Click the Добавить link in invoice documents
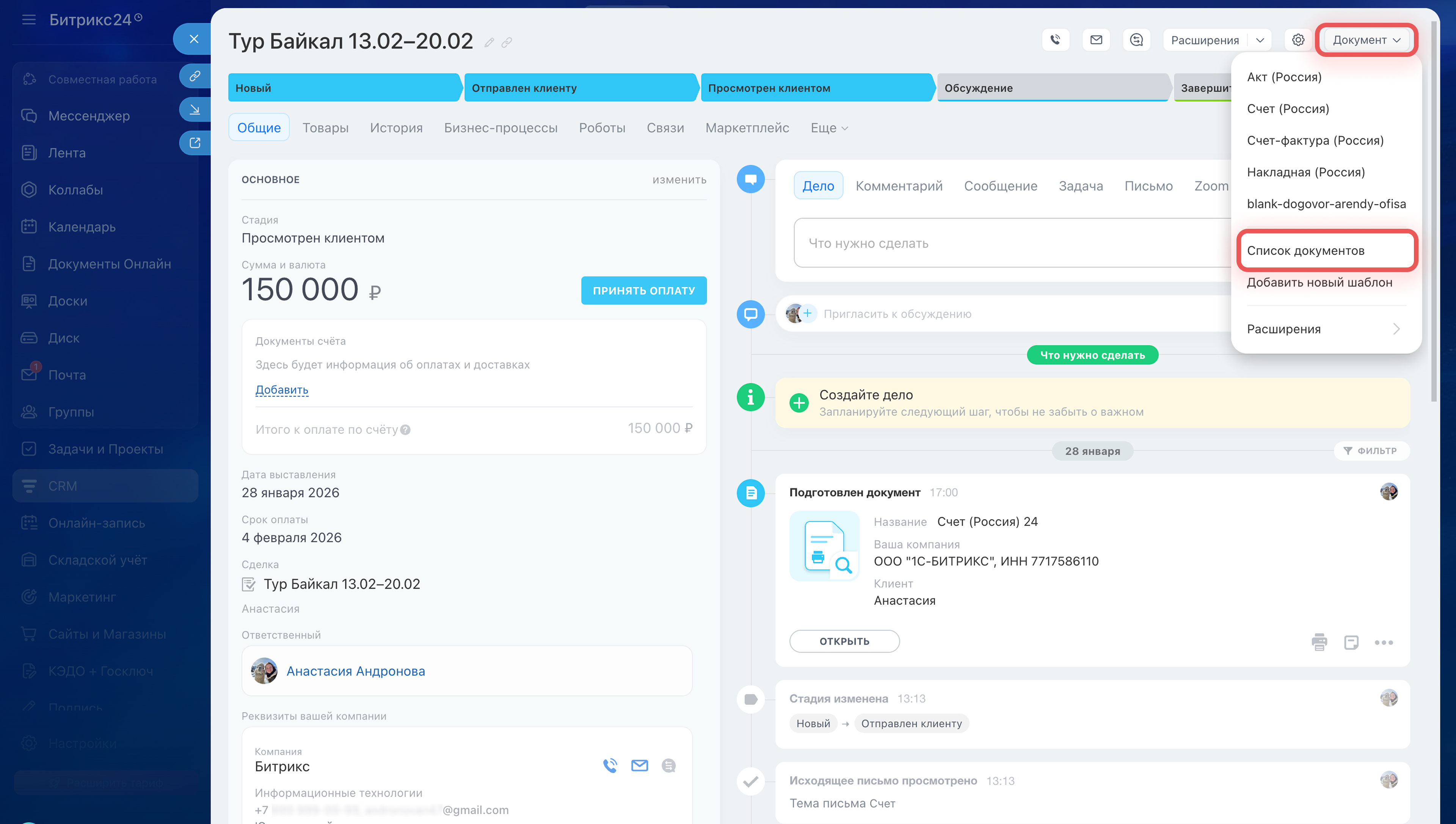The width and height of the screenshot is (1456, 824). coord(282,389)
